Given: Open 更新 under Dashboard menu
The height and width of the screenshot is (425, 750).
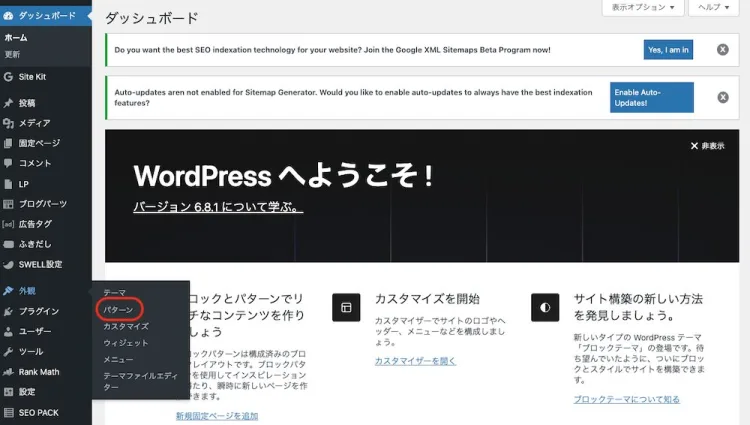Looking at the screenshot, I should (12, 54).
